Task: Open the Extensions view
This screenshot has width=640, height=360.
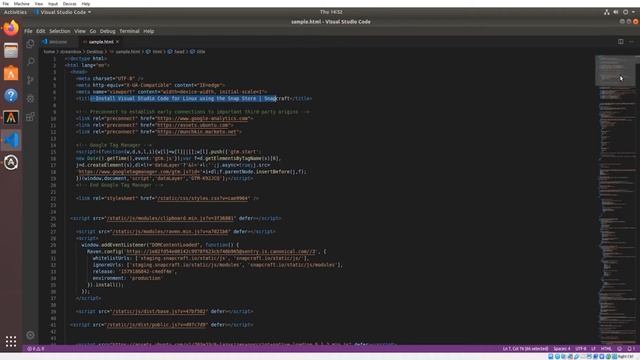Action: click(31, 117)
